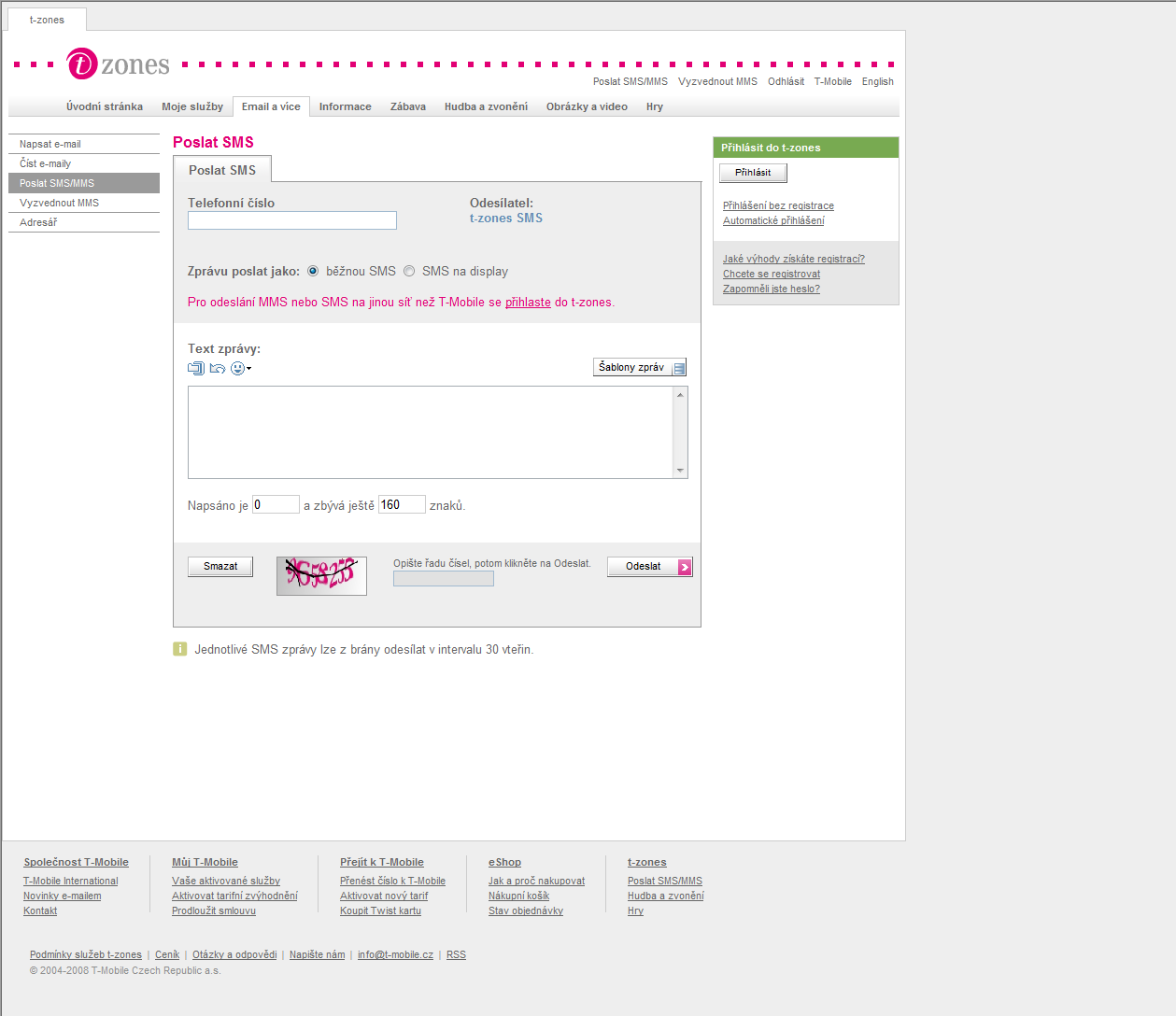1176x1016 pixels.
Task: Open Otázky a odpovědi footer link
Action: (x=234, y=955)
